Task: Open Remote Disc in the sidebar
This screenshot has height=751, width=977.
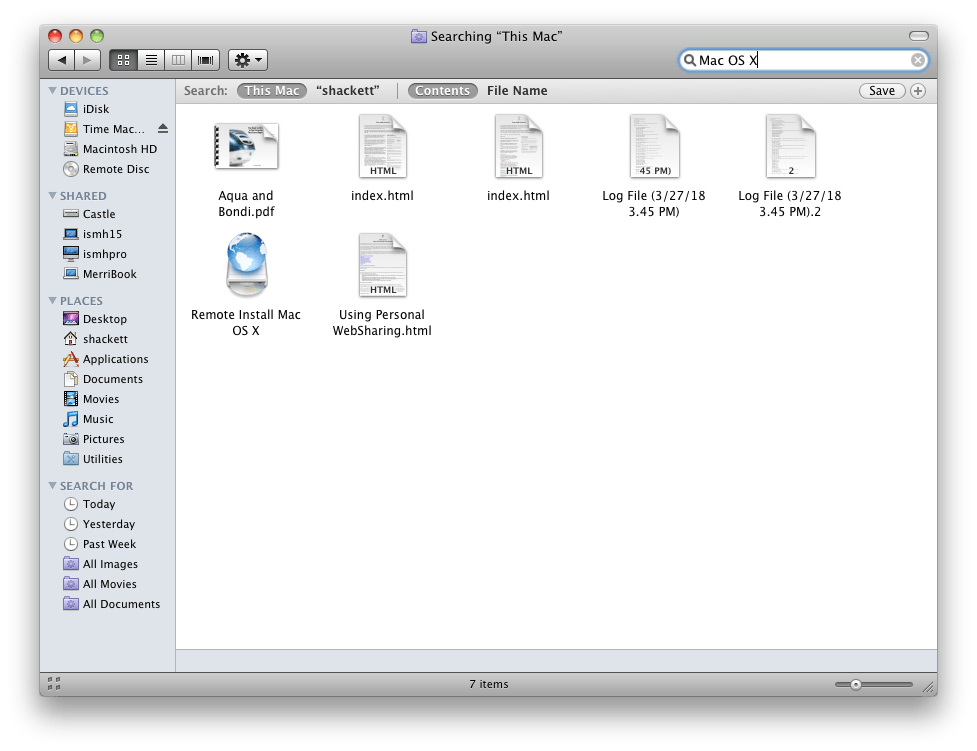Action: click(107, 169)
